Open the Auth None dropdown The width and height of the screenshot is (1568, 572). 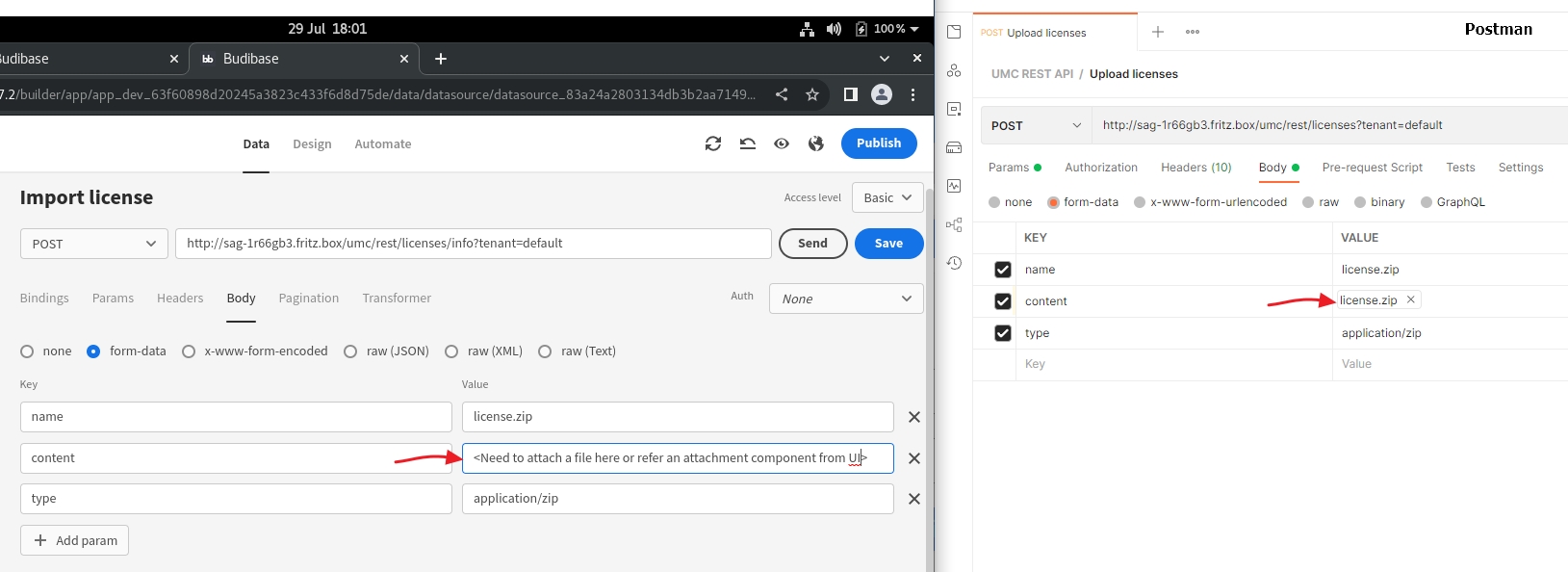point(846,299)
